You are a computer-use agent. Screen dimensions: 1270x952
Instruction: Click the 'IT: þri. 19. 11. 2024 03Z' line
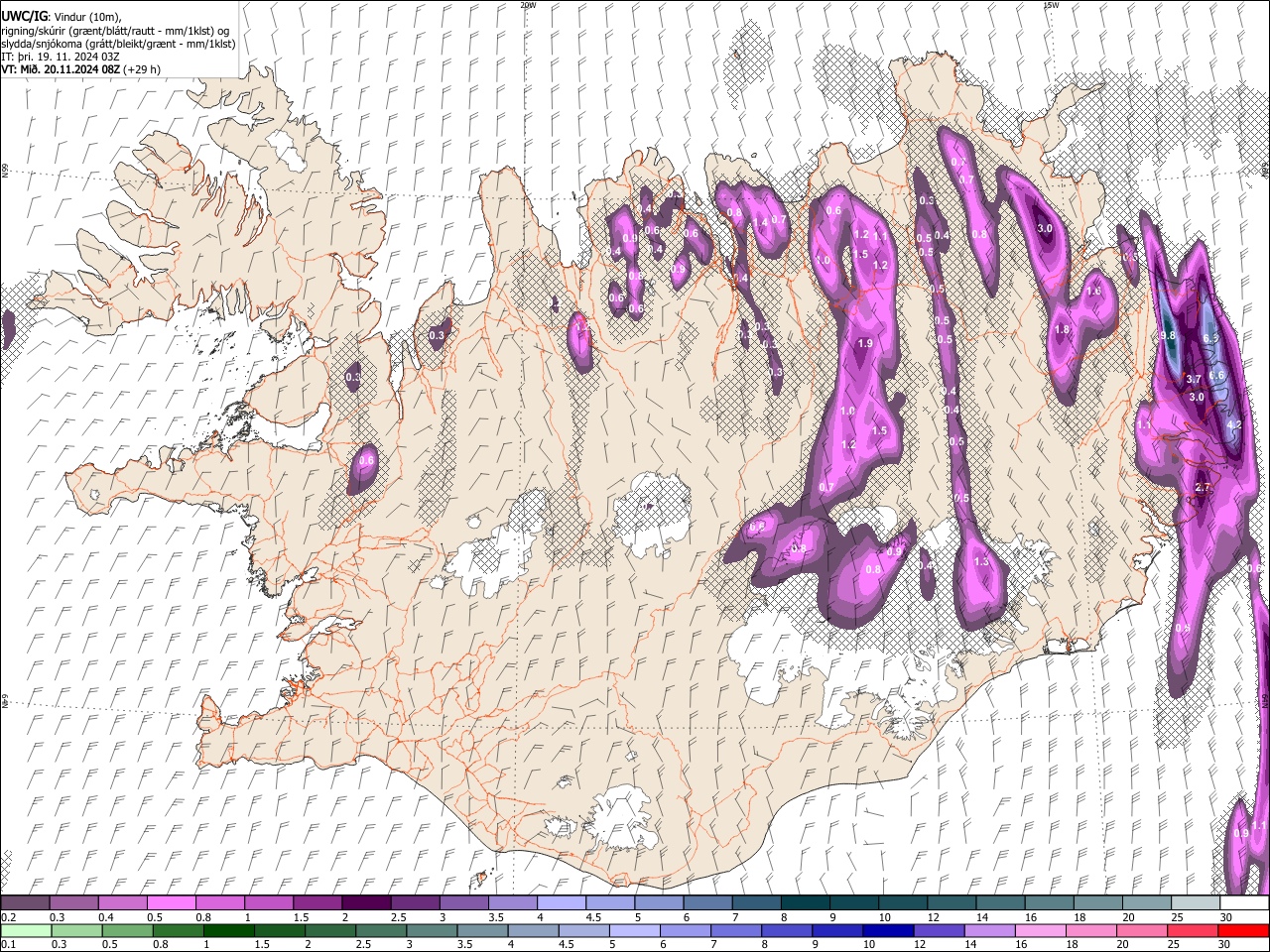click(60, 57)
